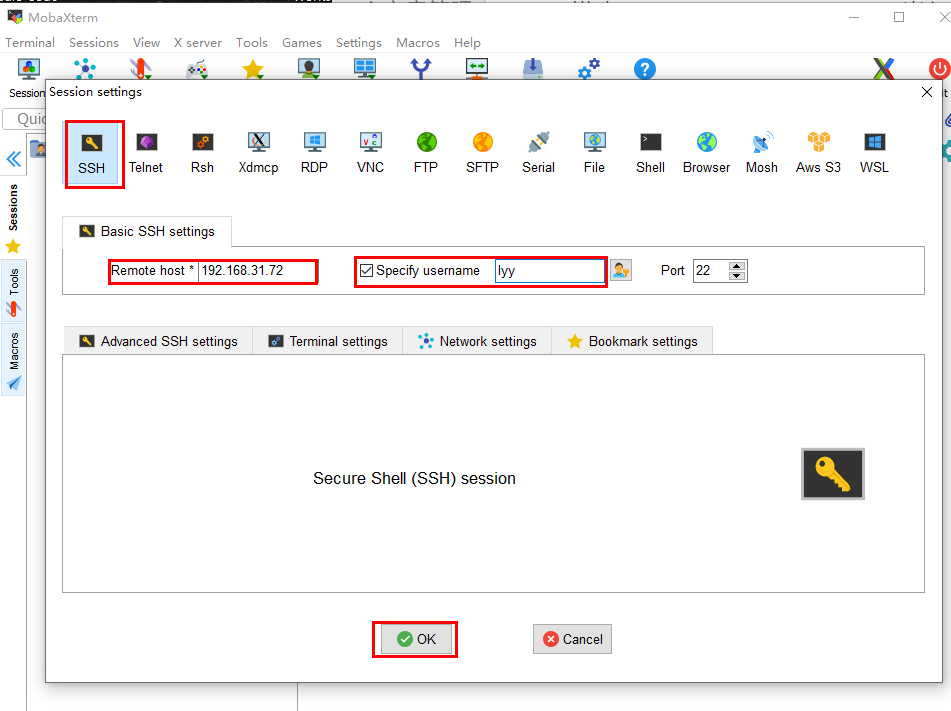Choose the Shell session type
This screenshot has width=951, height=711.
(x=651, y=153)
